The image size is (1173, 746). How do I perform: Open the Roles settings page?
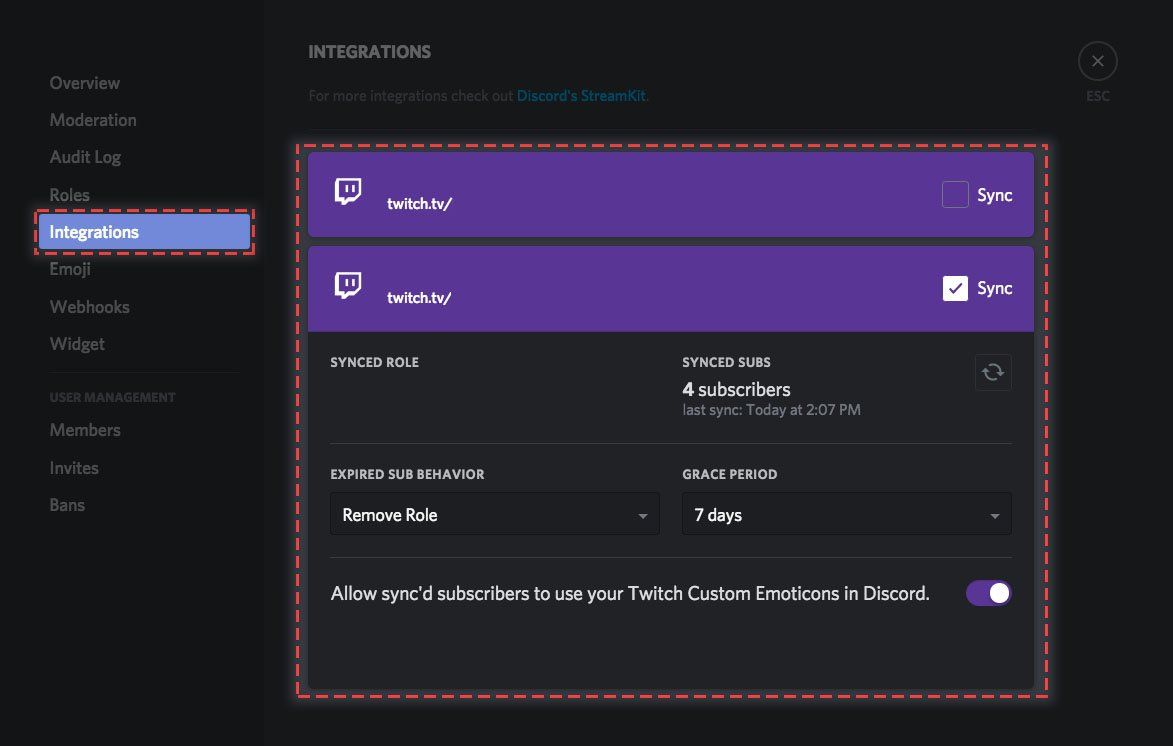[69, 194]
